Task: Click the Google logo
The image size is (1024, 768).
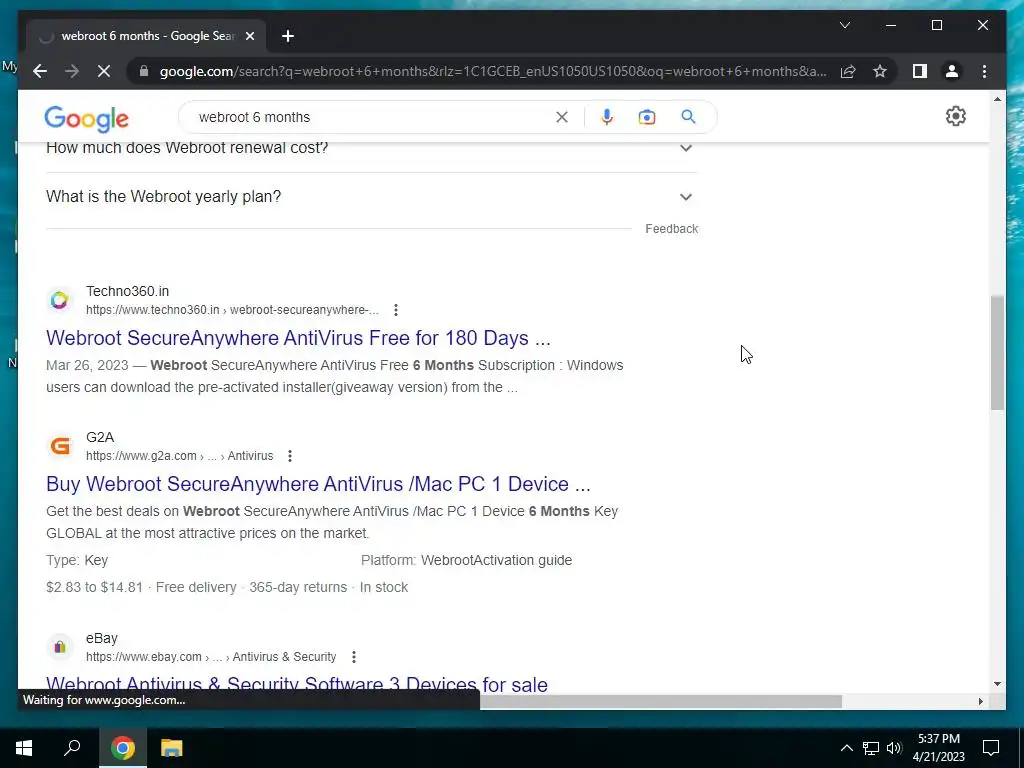Action: pyautogui.click(x=86, y=118)
